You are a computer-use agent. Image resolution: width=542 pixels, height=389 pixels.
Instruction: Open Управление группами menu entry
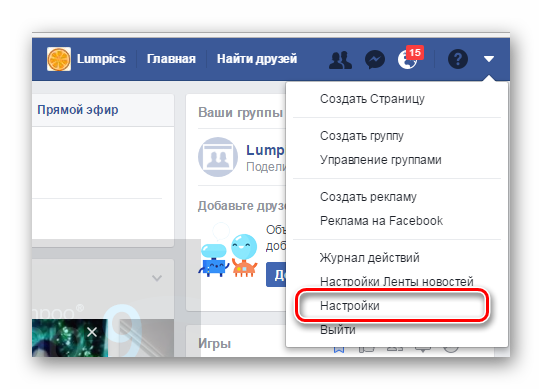[381, 160]
